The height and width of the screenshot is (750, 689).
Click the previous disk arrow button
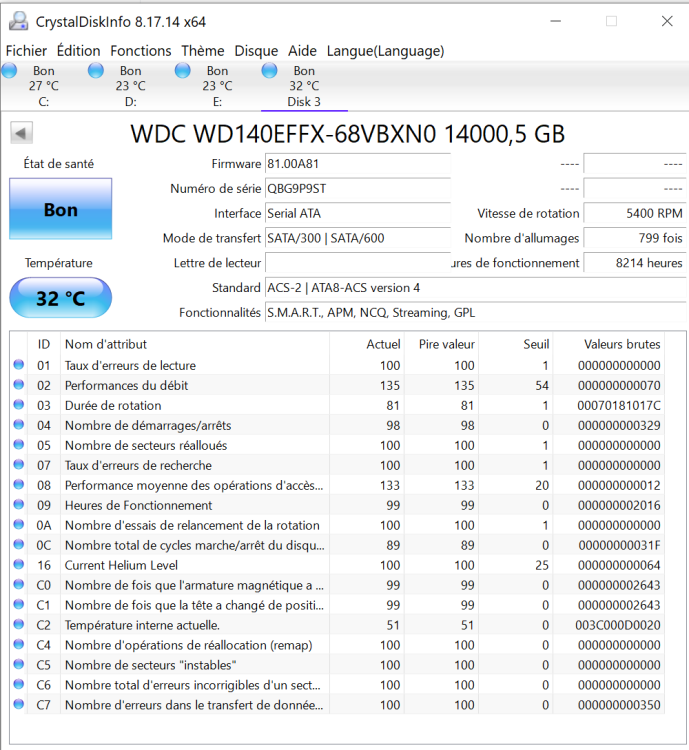point(21,133)
